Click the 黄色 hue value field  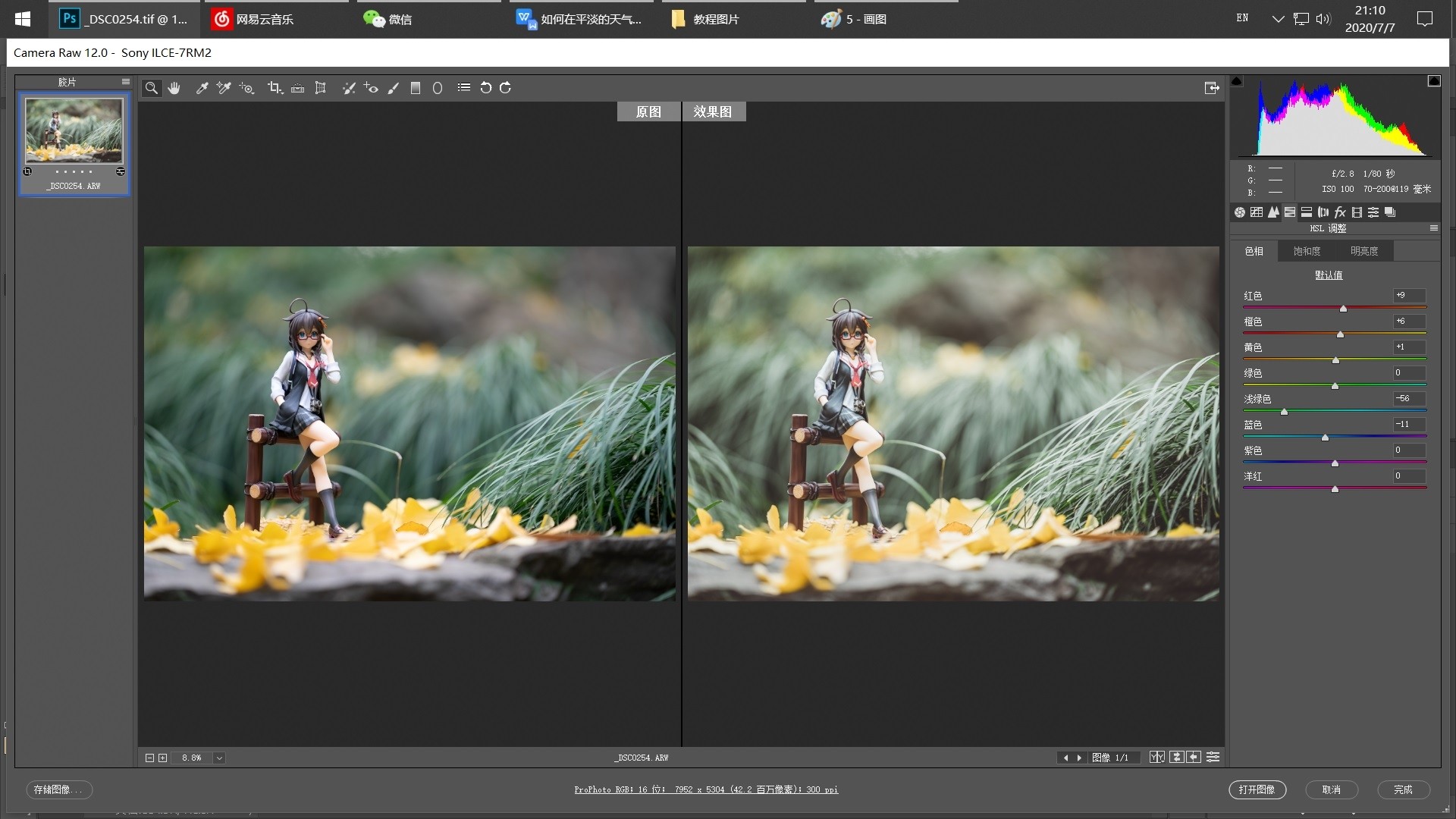point(1409,347)
